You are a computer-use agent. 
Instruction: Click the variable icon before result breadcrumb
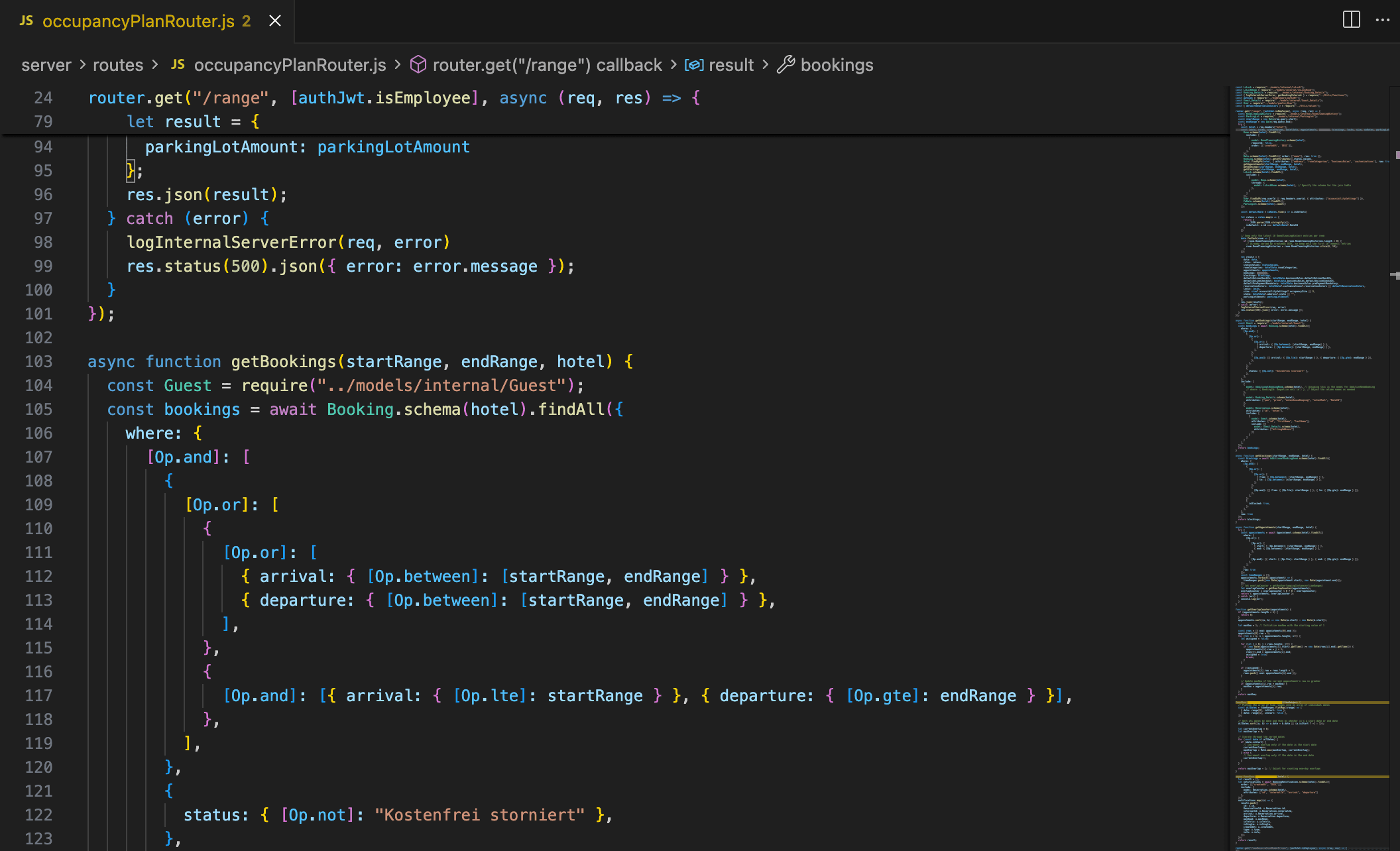click(694, 64)
